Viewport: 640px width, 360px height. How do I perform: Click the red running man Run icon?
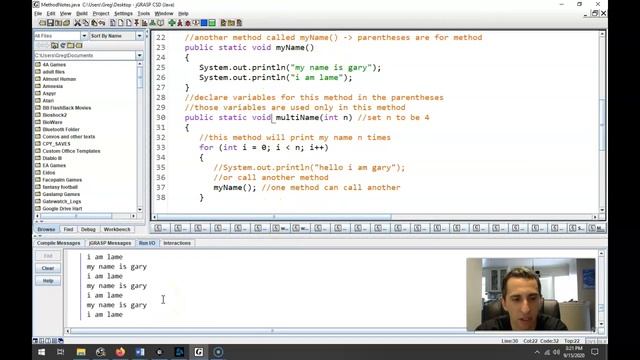[180, 23]
